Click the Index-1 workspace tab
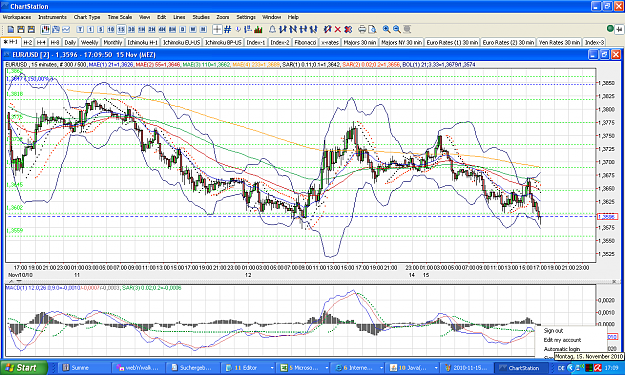The width and height of the screenshot is (625, 375). click(x=256, y=42)
